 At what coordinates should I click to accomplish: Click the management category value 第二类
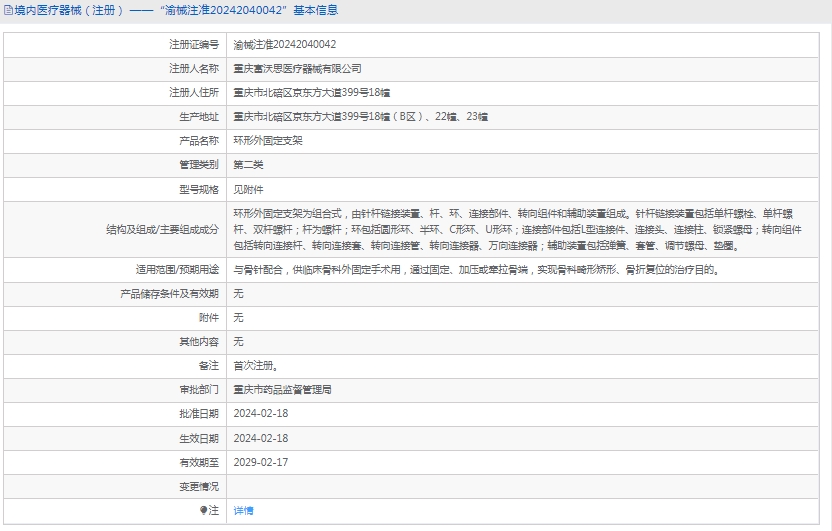click(248, 165)
